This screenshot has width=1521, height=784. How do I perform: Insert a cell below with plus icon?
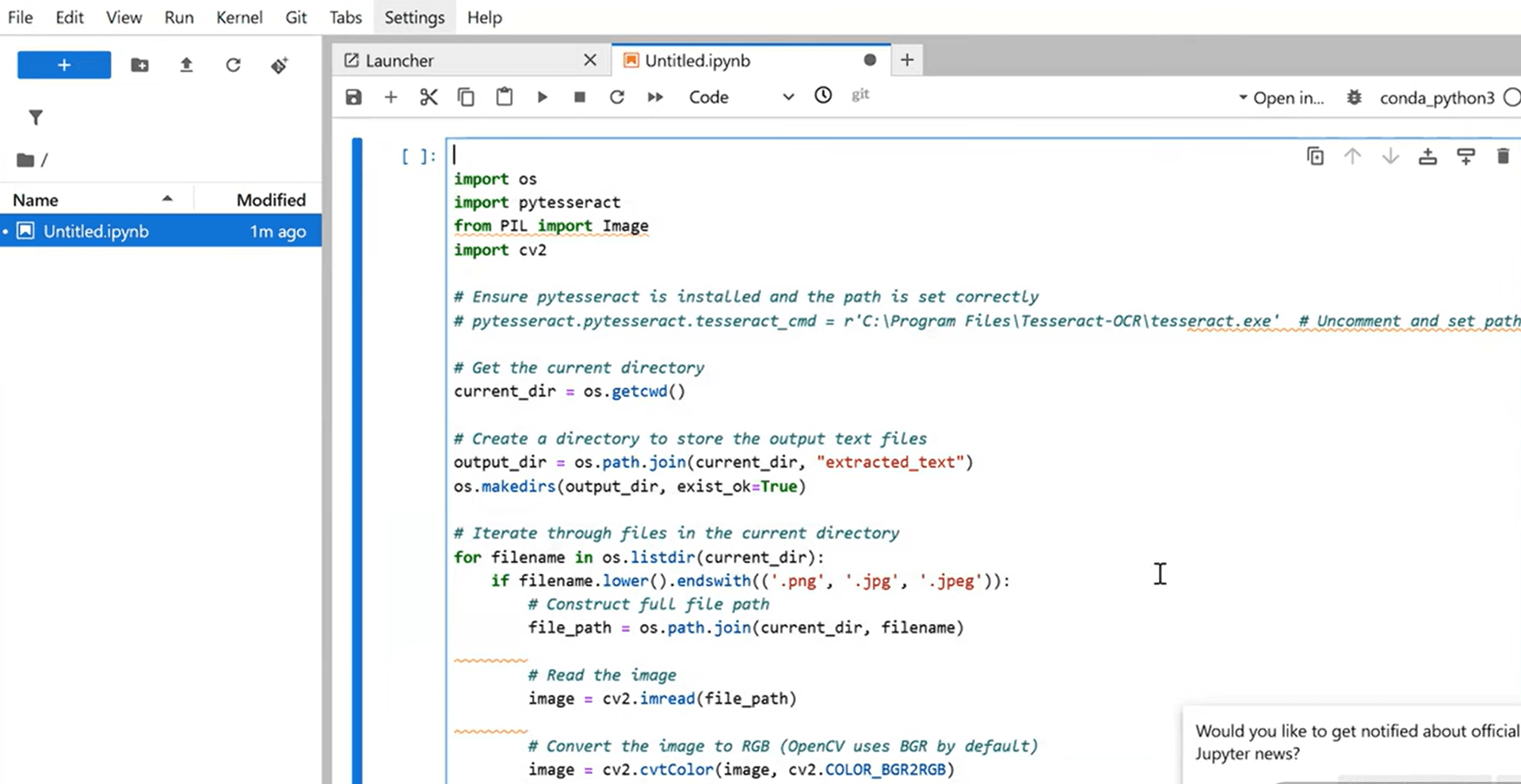click(391, 97)
